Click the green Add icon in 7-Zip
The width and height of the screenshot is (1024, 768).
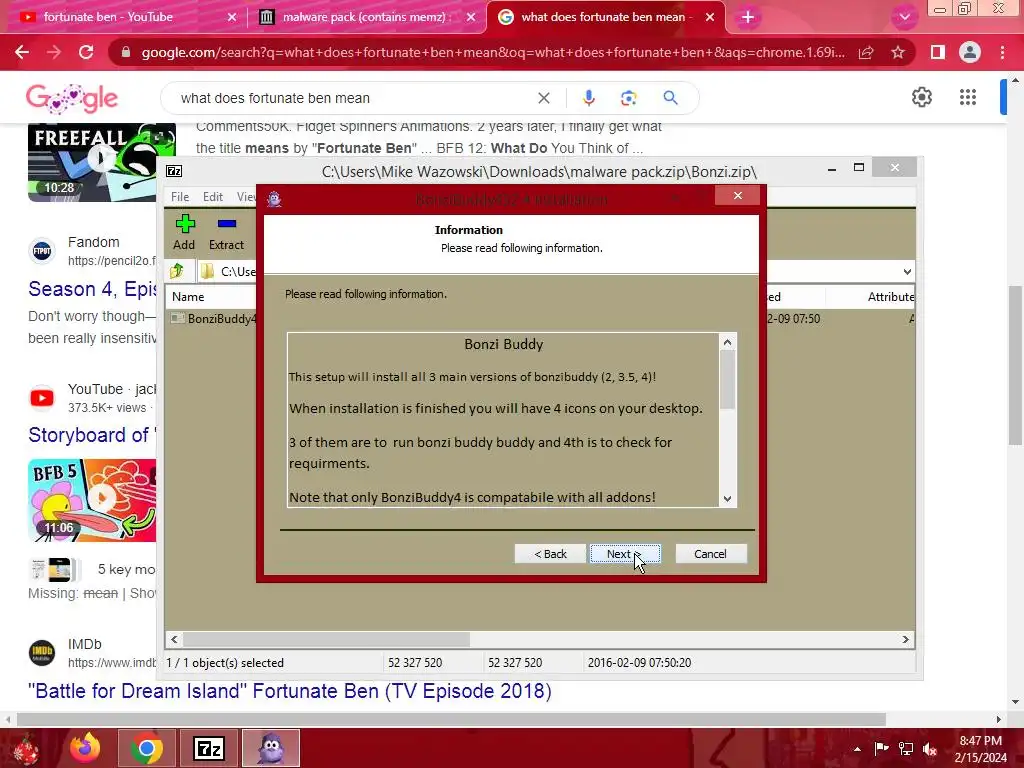[185, 224]
